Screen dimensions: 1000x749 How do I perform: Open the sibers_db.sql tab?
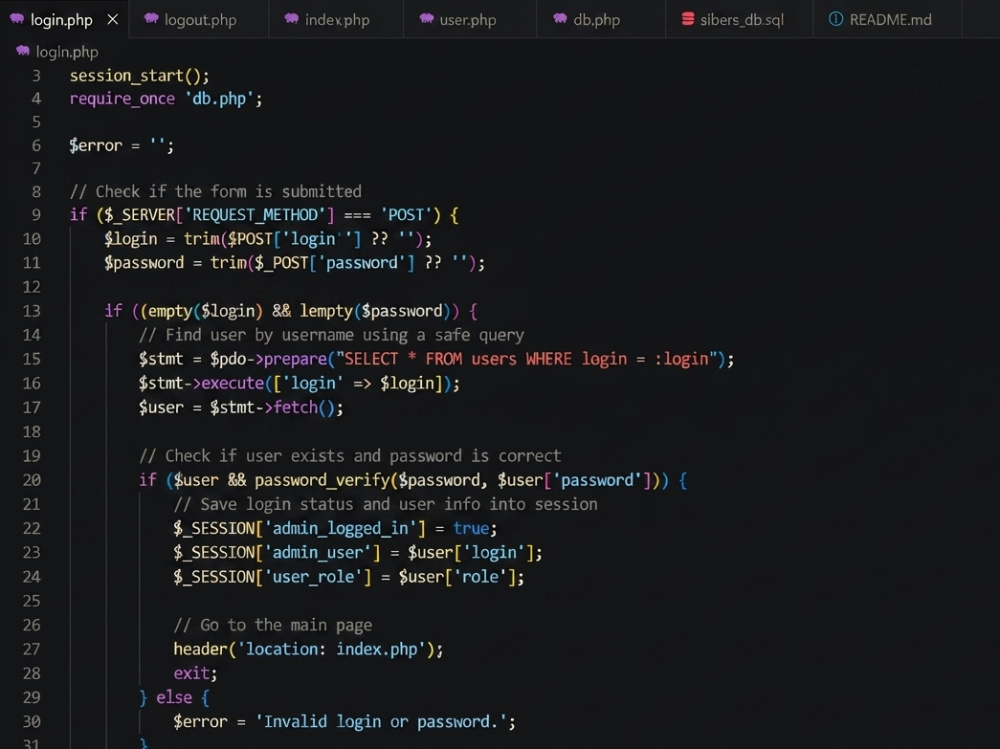coord(741,19)
